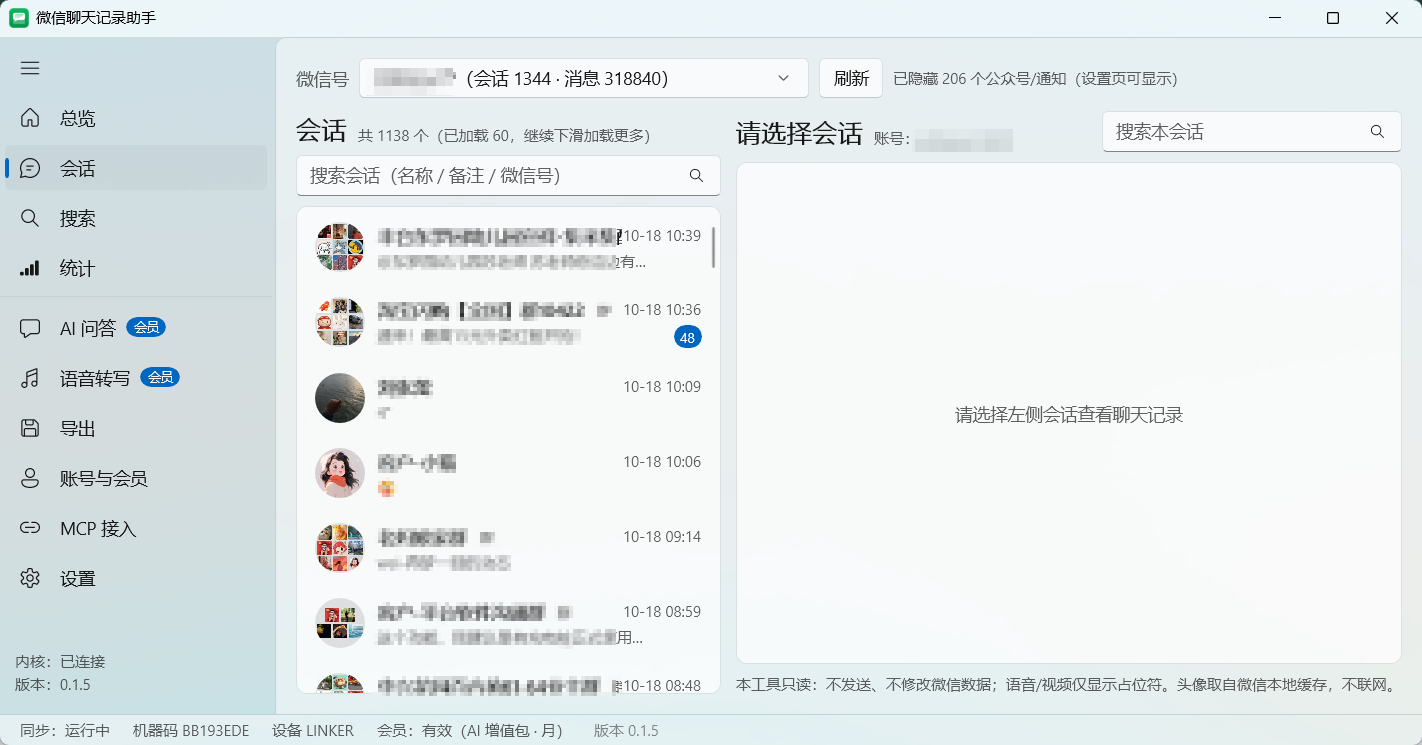The width and height of the screenshot is (1422, 745).
Task: Click 版本 0.1.5 in the bottom status bar
Action: pos(626,731)
